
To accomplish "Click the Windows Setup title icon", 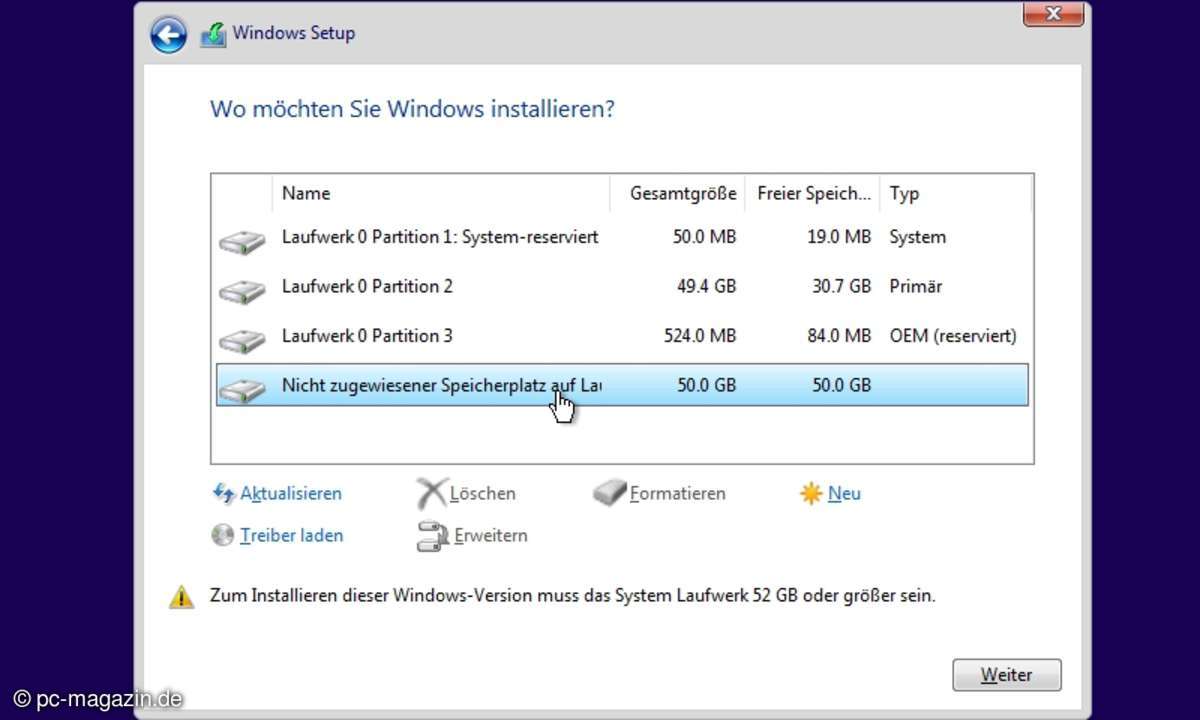I will point(213,34).
